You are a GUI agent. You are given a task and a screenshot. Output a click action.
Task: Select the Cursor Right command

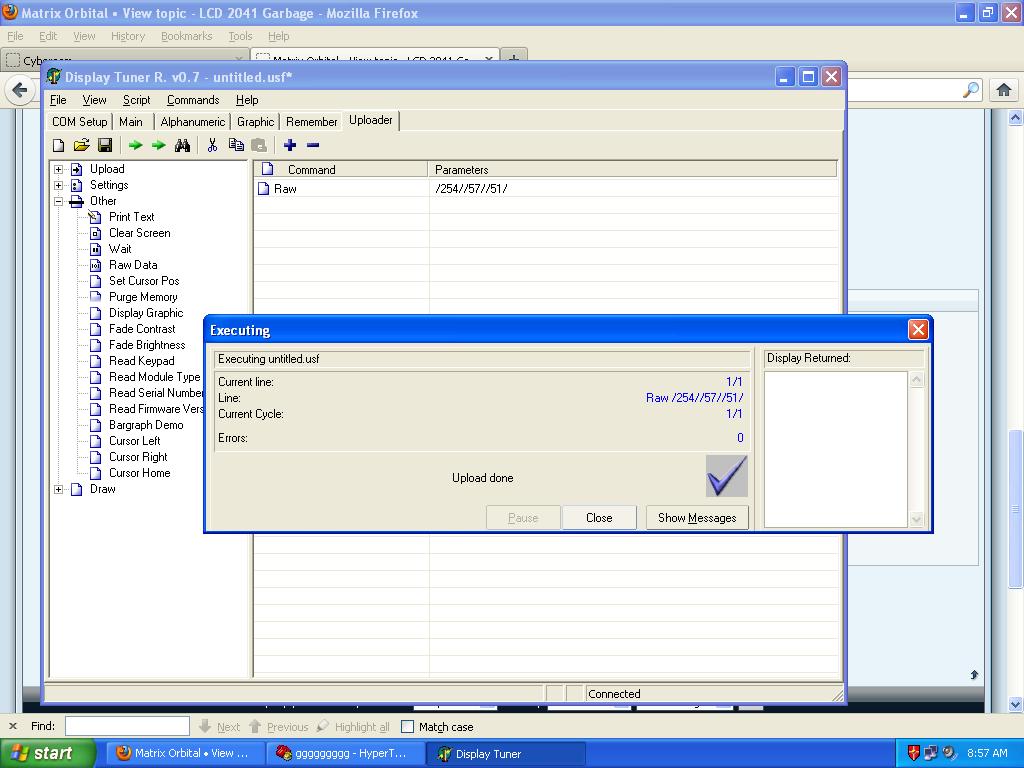tap(138, 457)
